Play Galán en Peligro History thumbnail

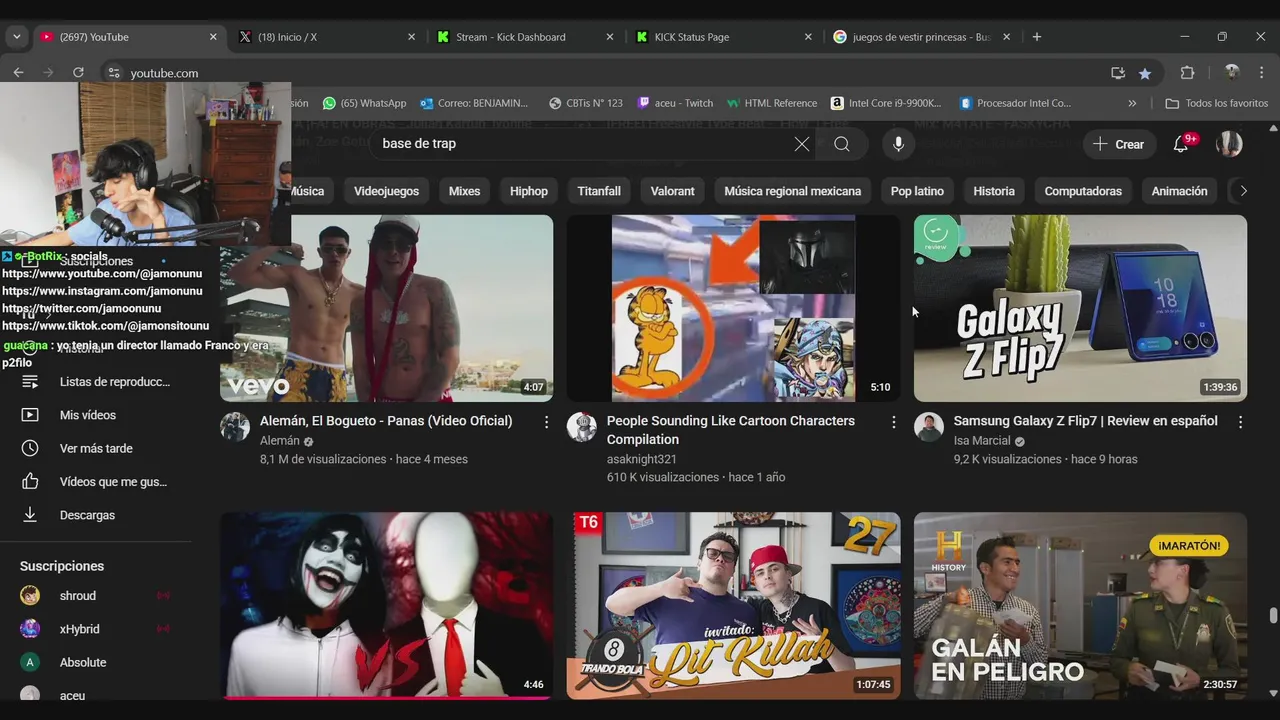tap(1080, 606)
